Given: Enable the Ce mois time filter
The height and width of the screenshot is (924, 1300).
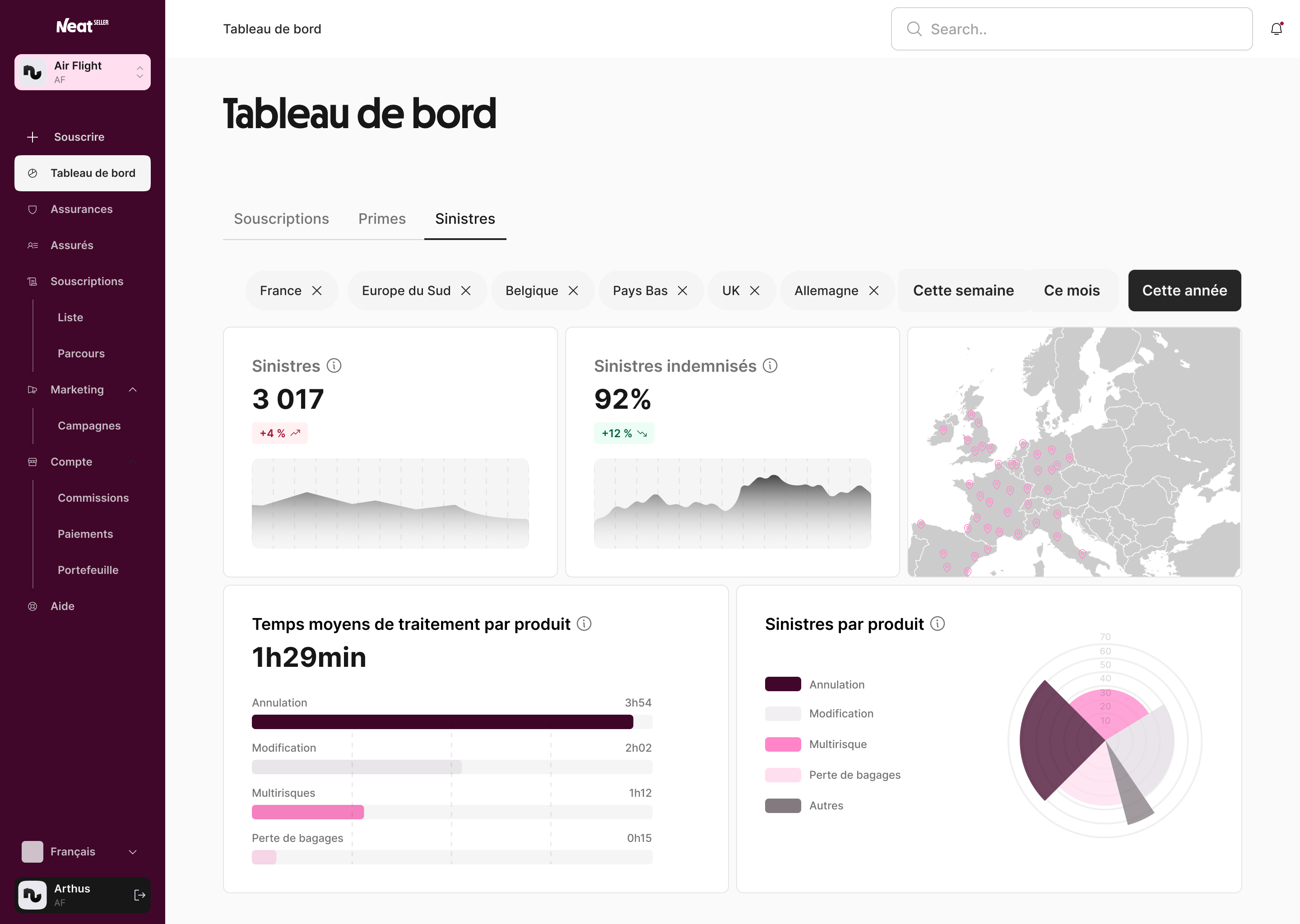Looking at the screenshot, I should pos(1072,290).
